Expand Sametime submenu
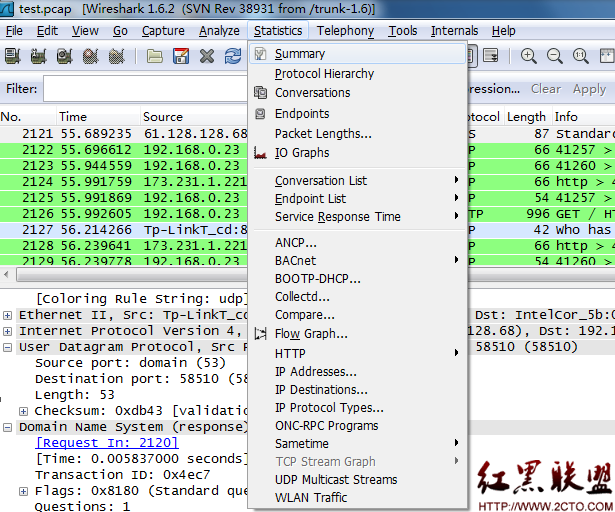Screen dimensions: 615x512 [x=357, y=444]
